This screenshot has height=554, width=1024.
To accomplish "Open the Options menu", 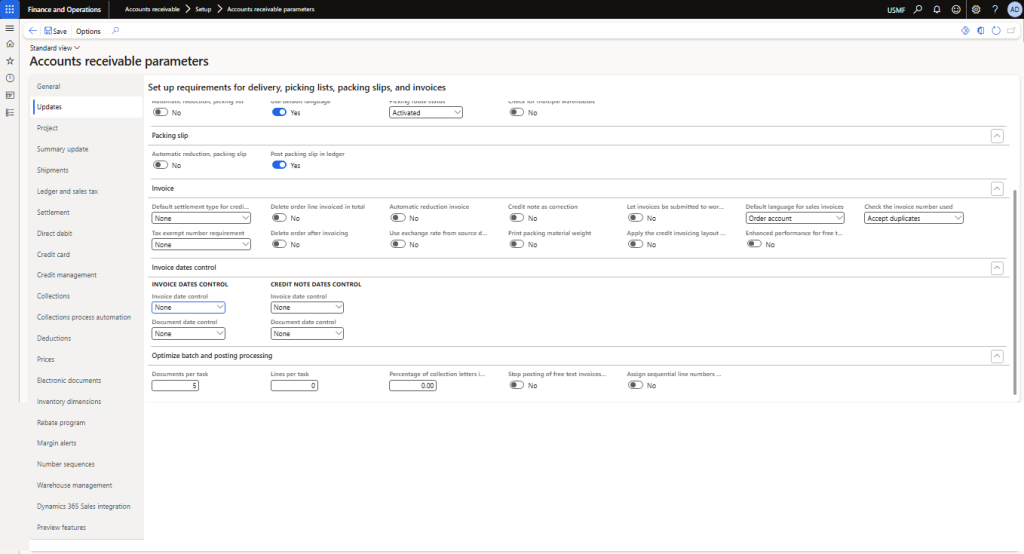I will (x=88, y=31).
